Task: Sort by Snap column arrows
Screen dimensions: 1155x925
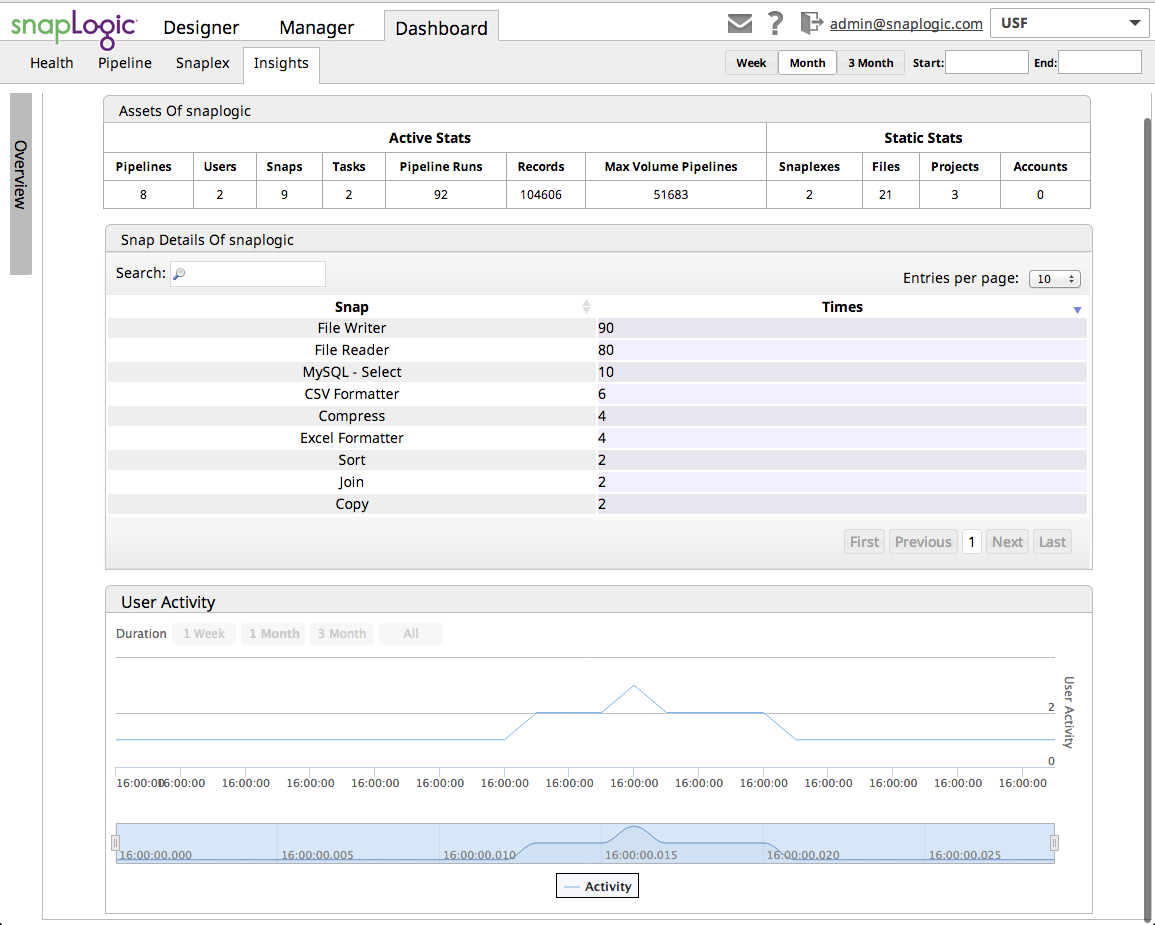Action: tap(586, 306)
